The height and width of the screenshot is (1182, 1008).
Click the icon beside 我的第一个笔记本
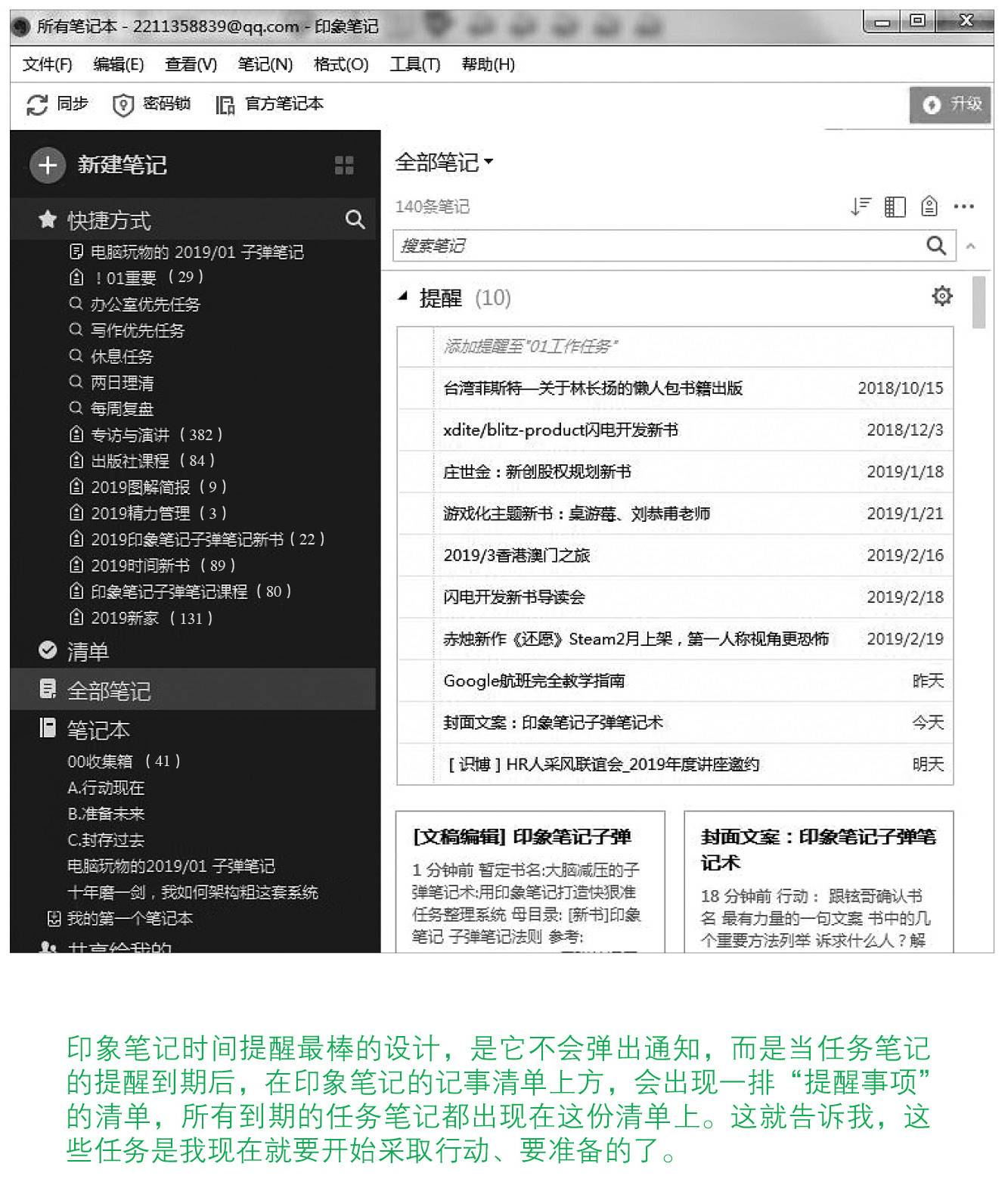click(x=54, y=919)
